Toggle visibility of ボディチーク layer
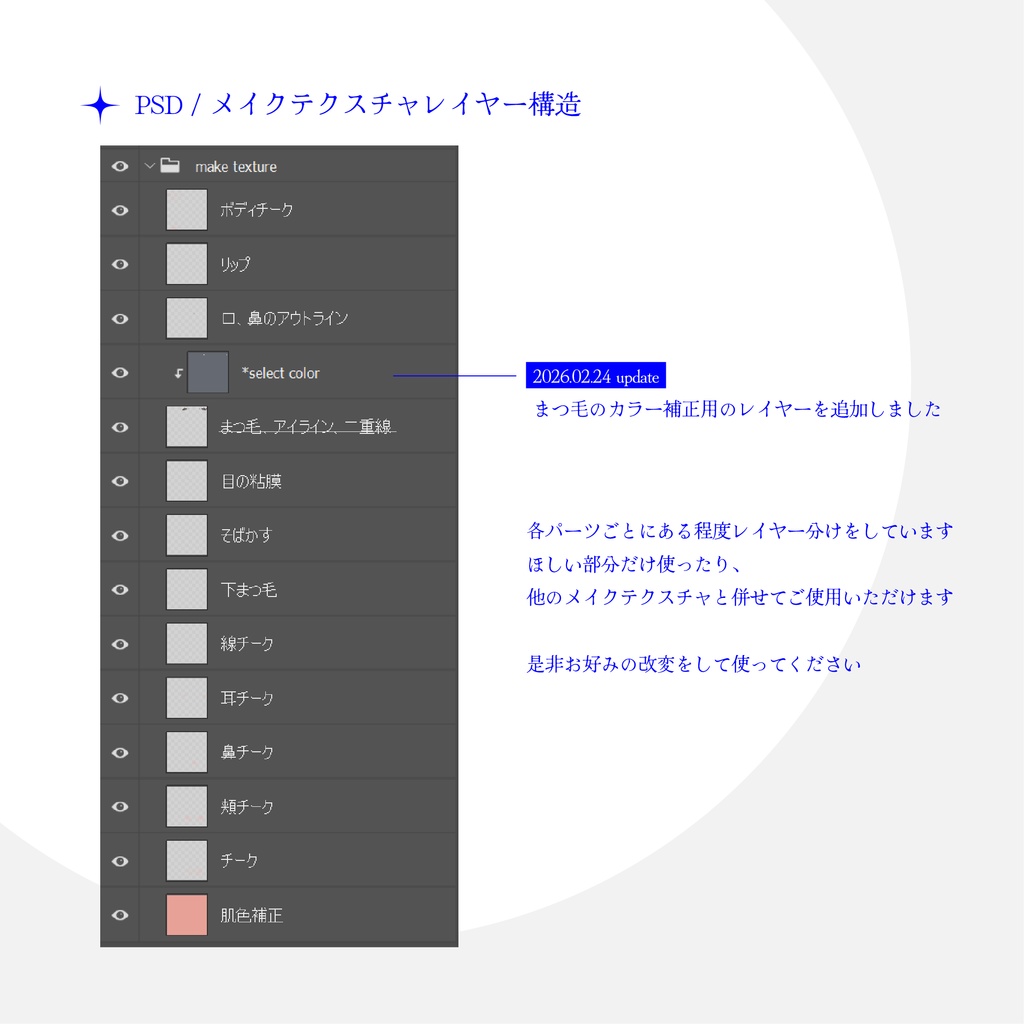The height and width of the screenshot is (1024, 1024). pos(120,210)
